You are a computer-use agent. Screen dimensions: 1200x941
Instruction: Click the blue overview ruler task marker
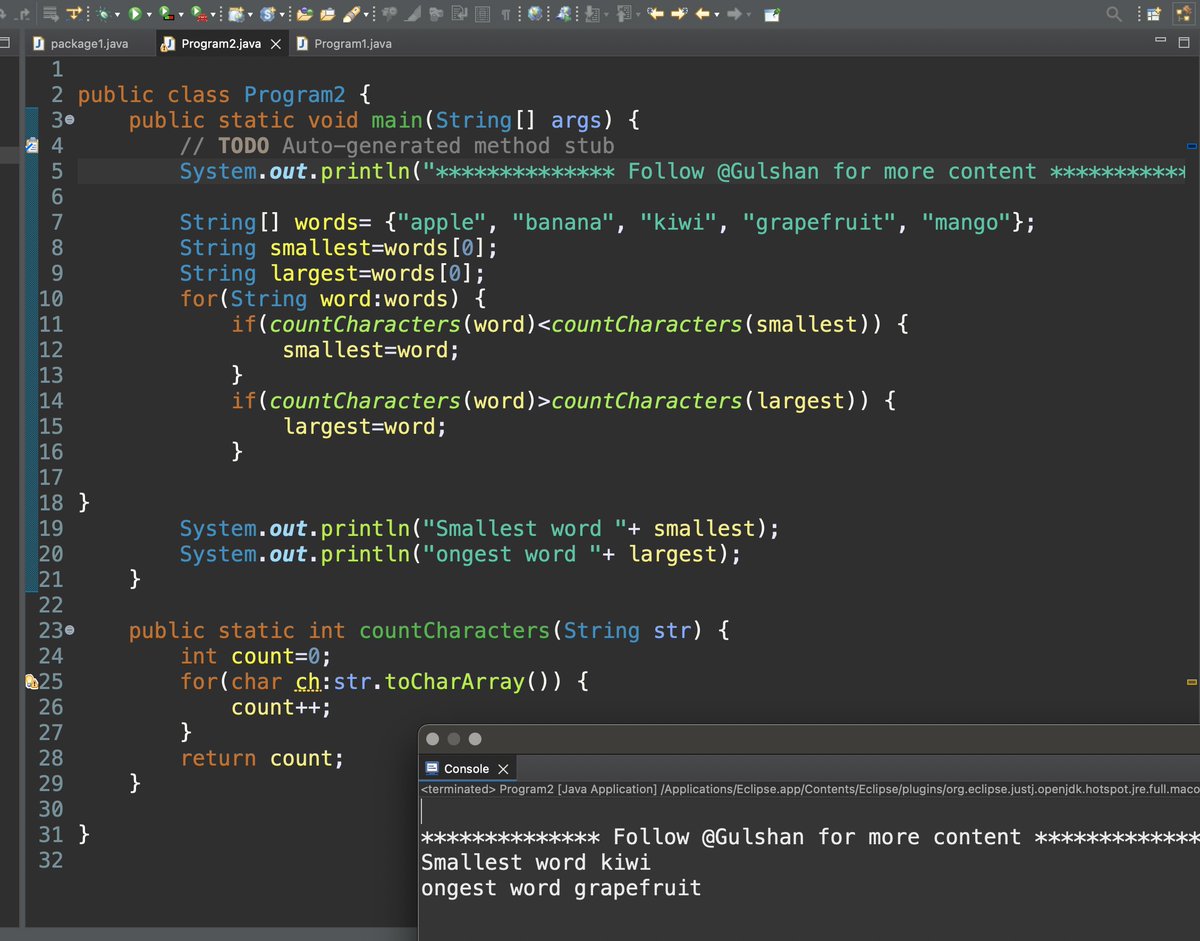tap(1191, 146)
